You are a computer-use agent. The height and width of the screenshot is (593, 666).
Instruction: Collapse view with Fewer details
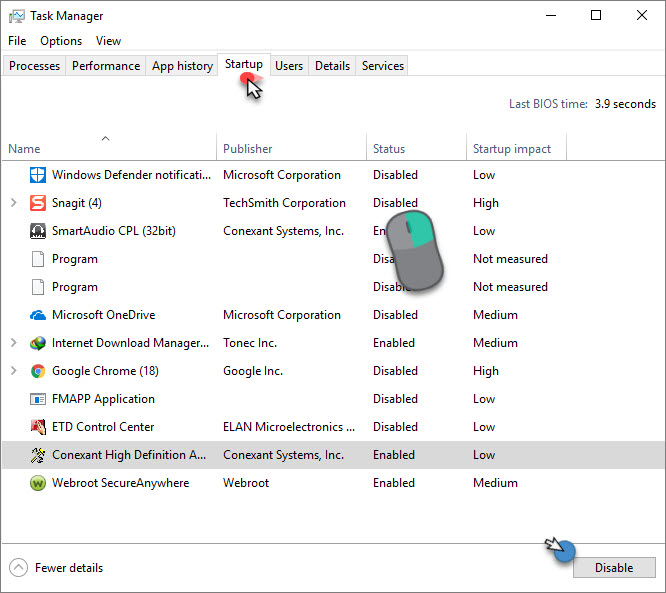[x=56, y=568]
